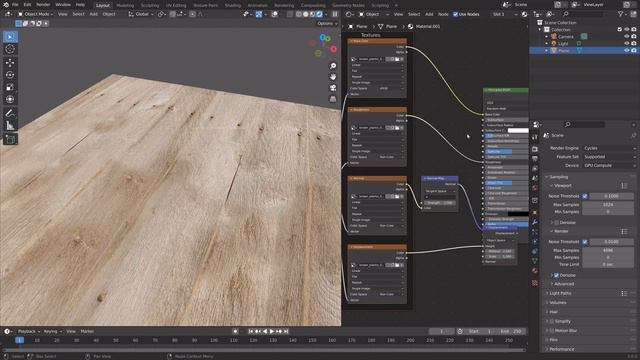640x360 pixels.
Task: Select the Rotate tool
Action: 10,75
